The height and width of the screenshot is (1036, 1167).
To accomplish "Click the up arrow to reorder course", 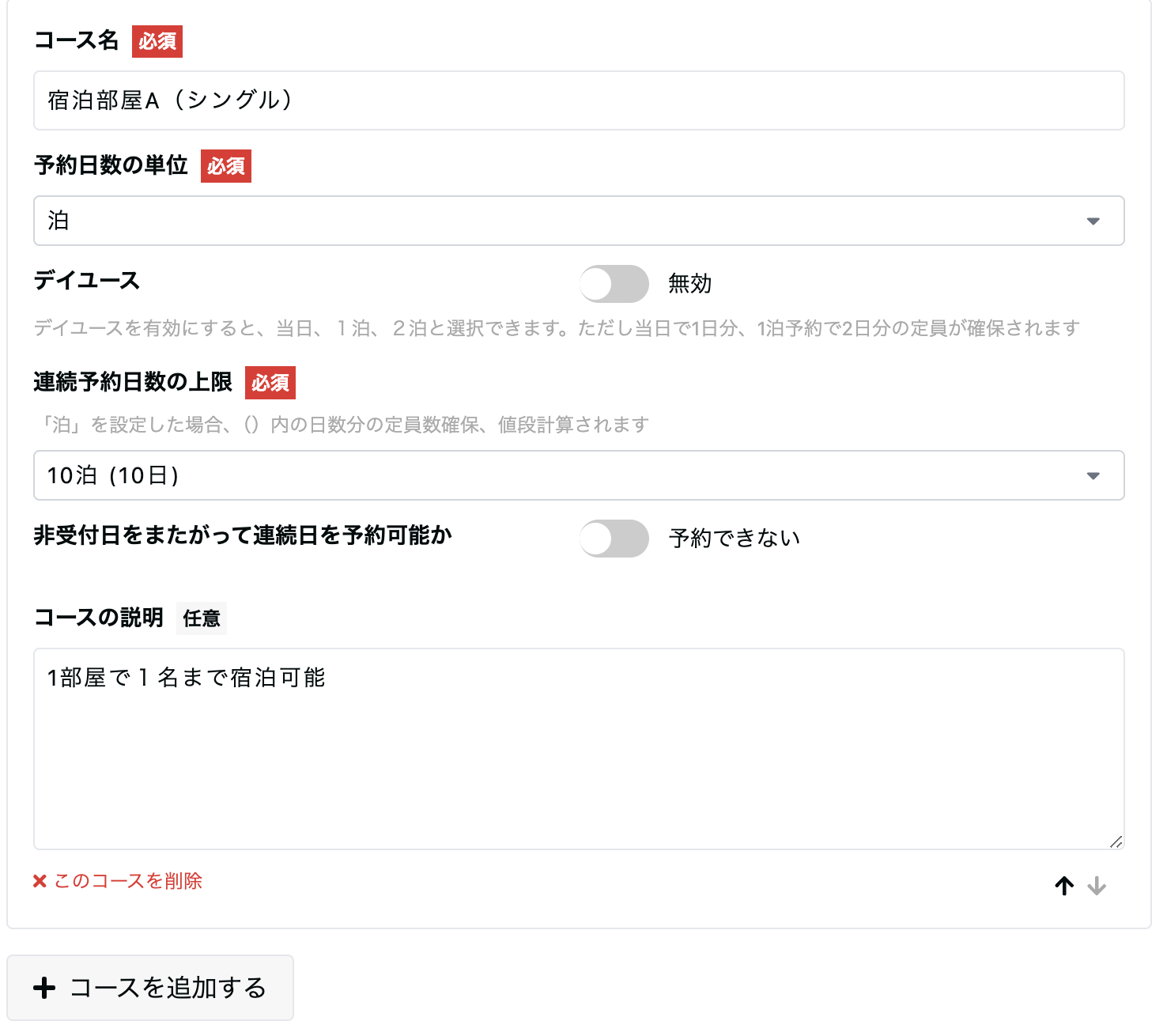I will (x=1063, y=886).
